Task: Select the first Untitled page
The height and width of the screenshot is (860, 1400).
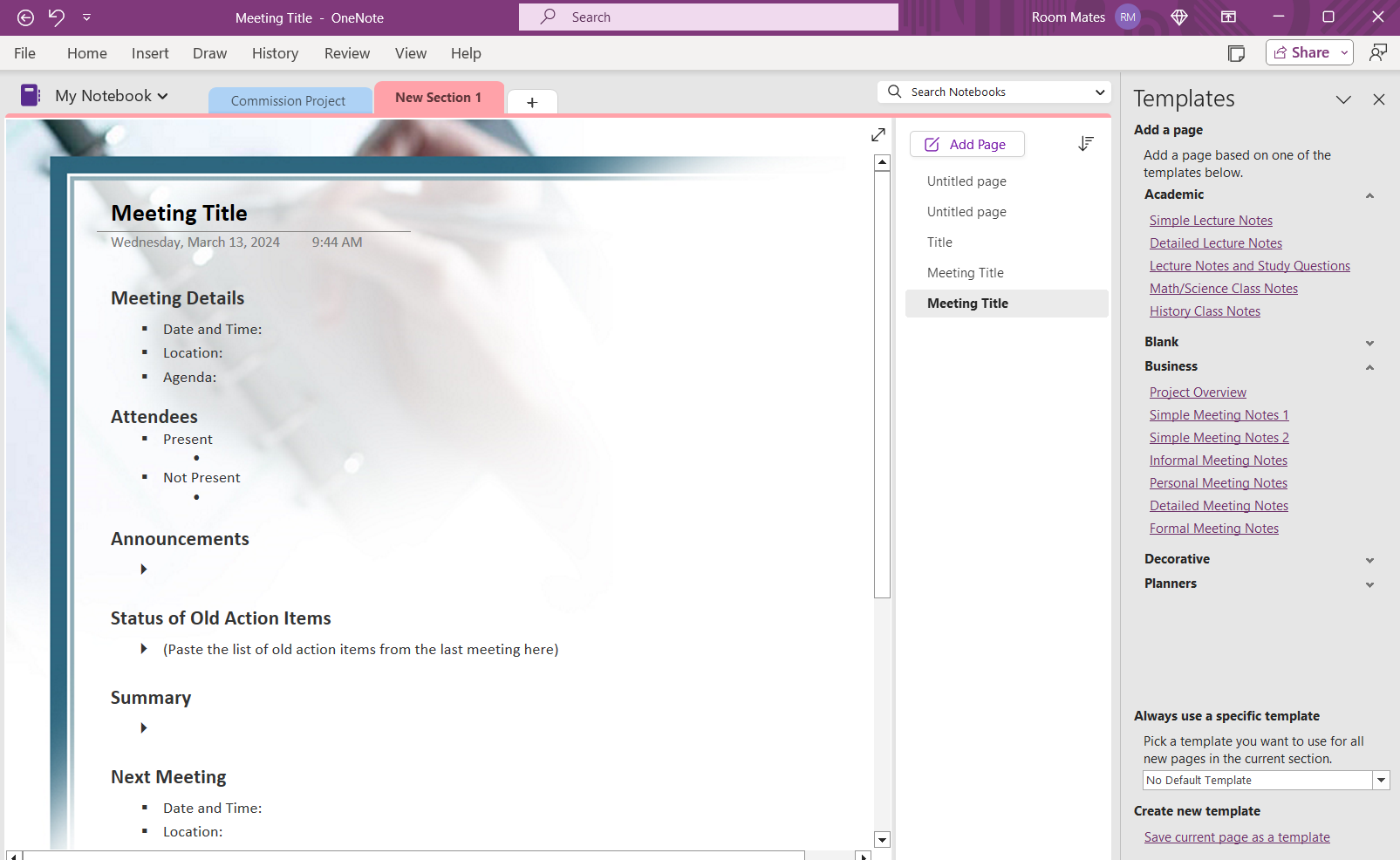Action: click(x=1007, y=181)
